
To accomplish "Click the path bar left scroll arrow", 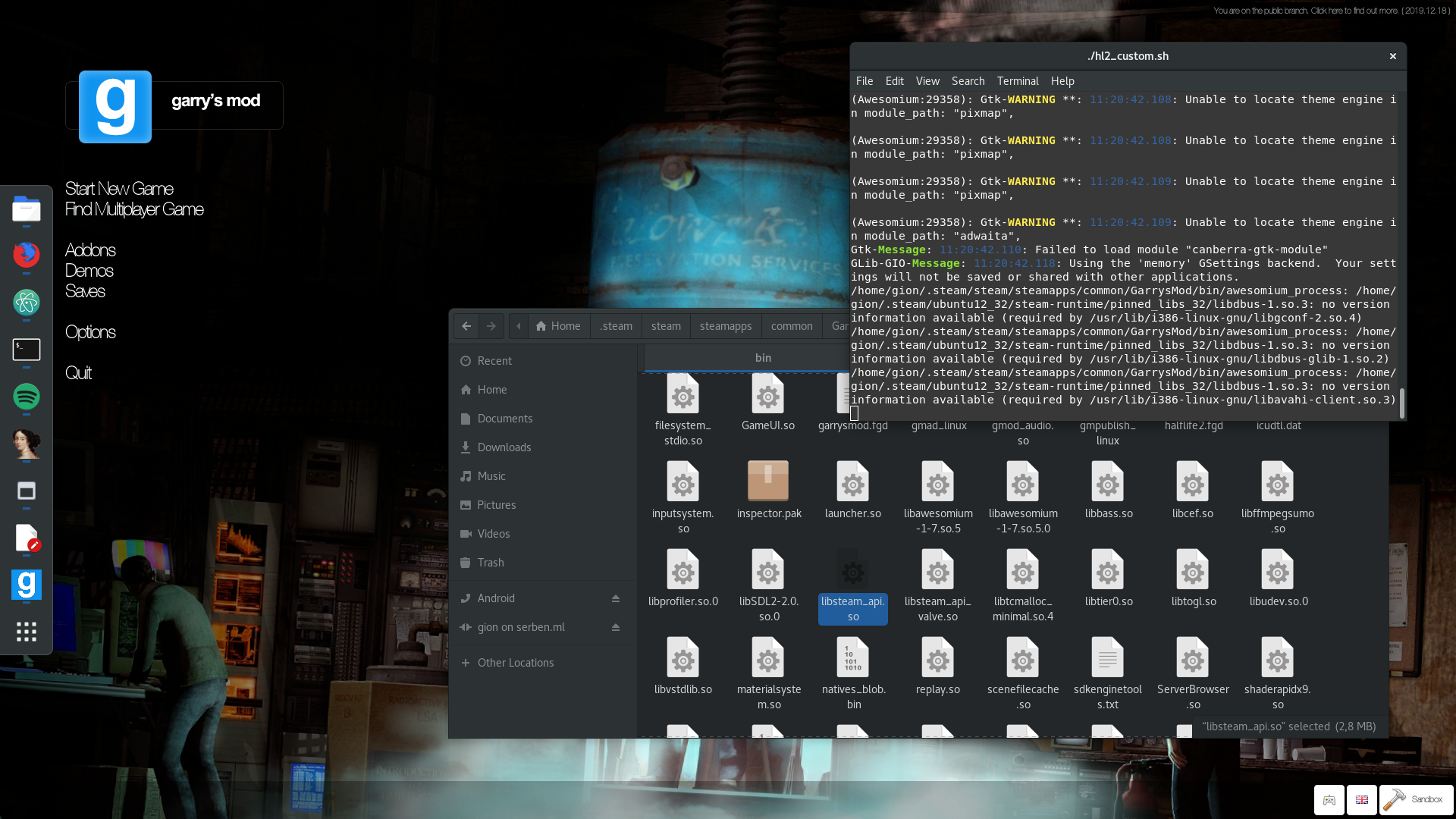I will [x=519, y=326].
